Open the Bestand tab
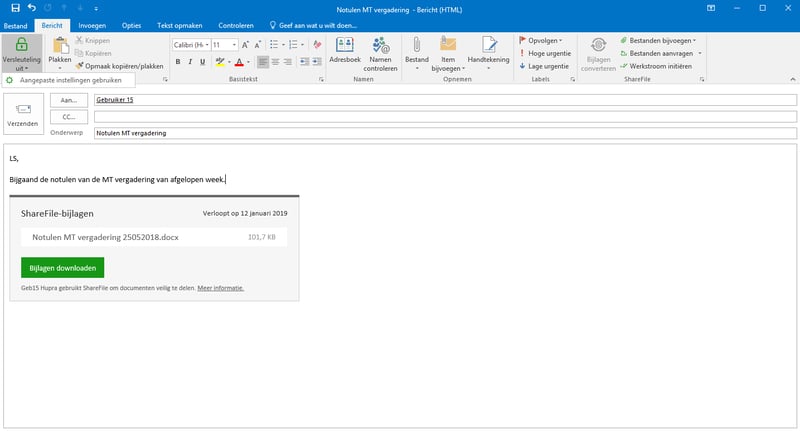The height and width of the screenshot is (431, 800). point(15,26)
